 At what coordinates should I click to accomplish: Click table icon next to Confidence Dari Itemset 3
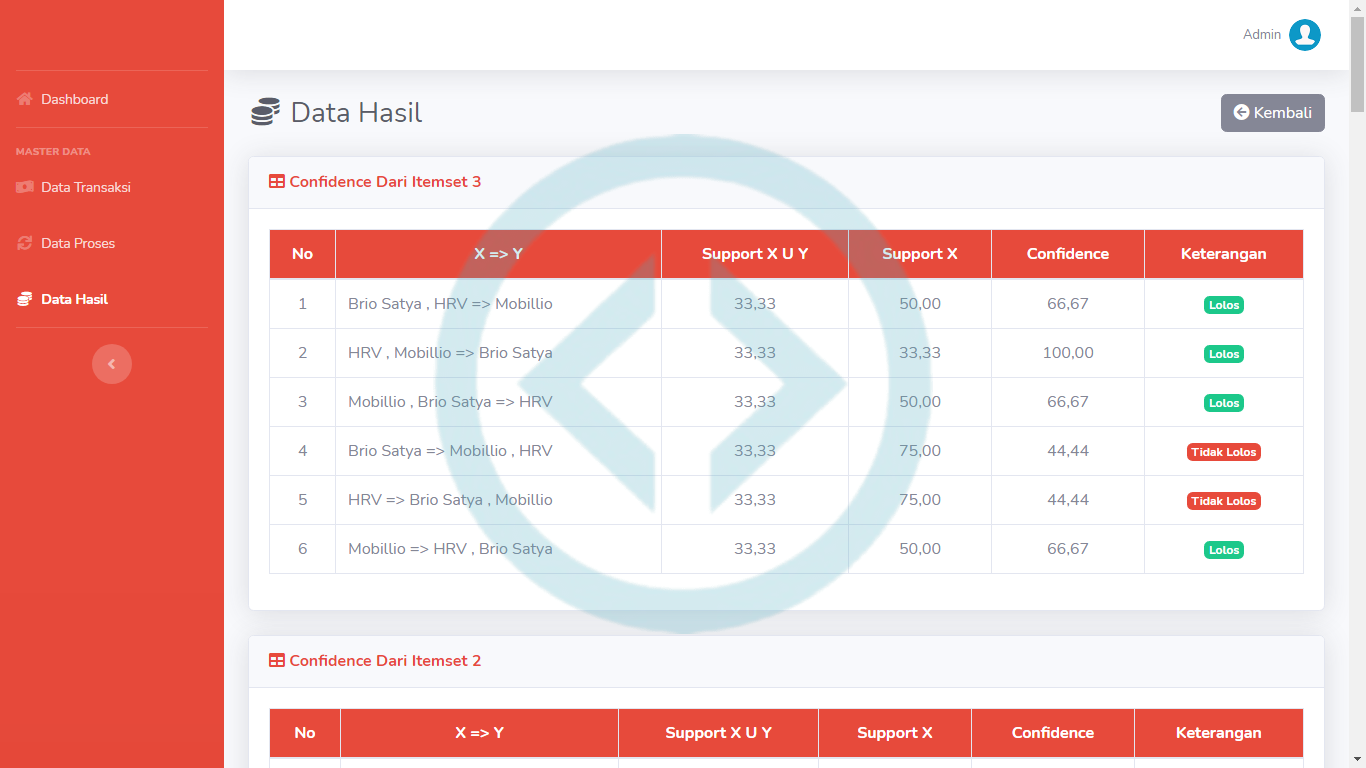point(277,182)
